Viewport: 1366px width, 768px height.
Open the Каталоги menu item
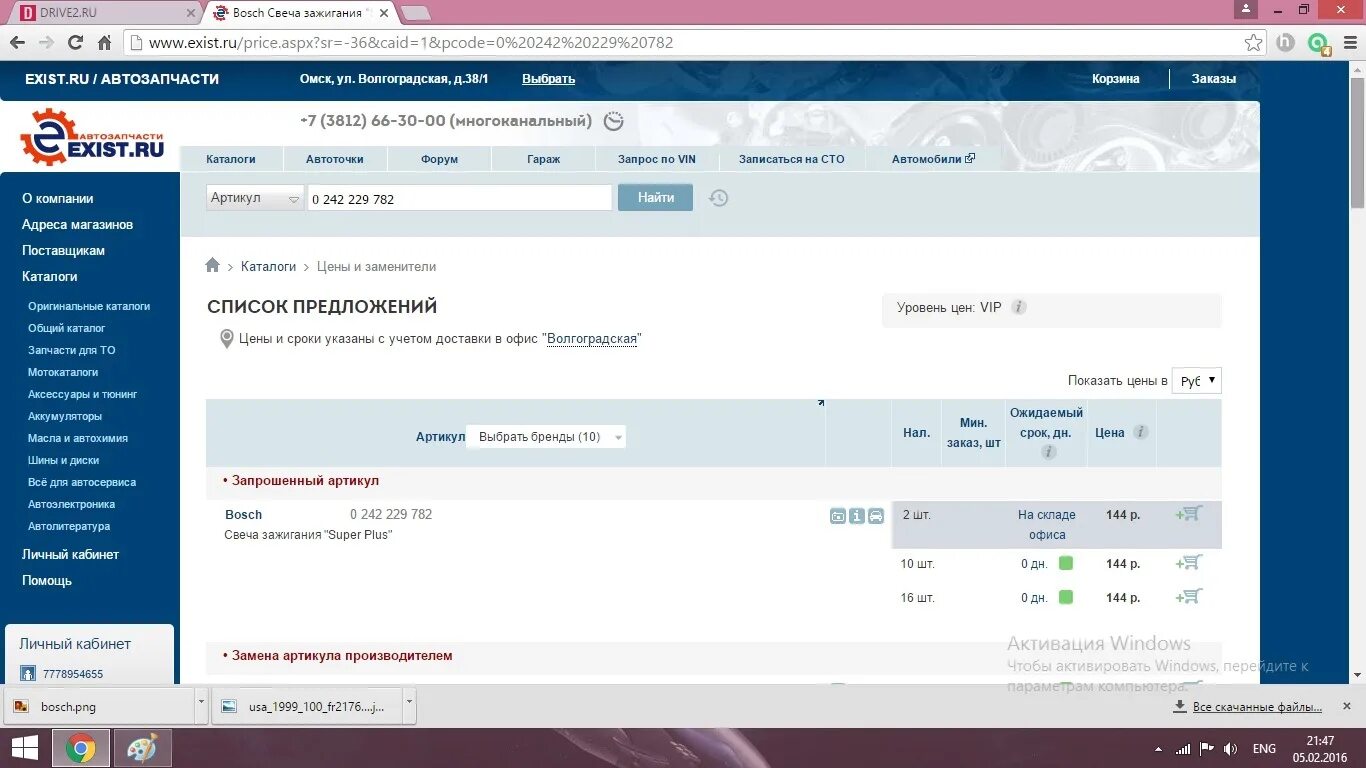[231, 159]
